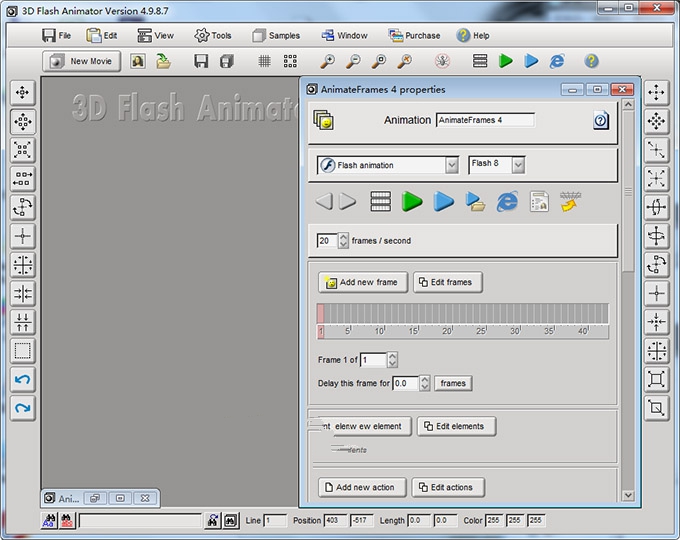Viewport: 680px width, 540px height.
Task: Open the File menu
Action: point(57,36)
